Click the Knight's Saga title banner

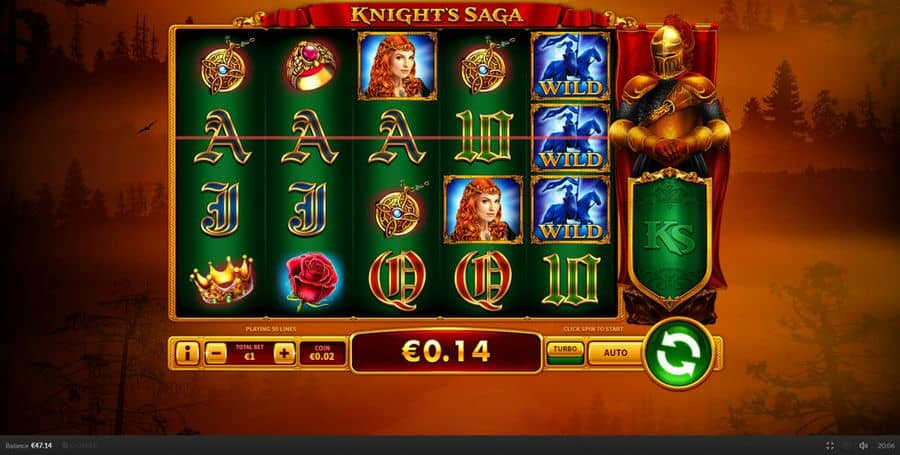(437, 14)
